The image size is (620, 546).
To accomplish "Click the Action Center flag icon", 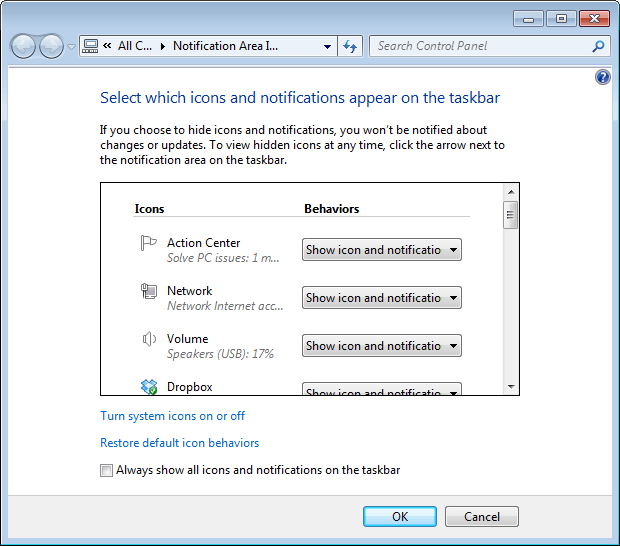I will click(x=149, y=243).
